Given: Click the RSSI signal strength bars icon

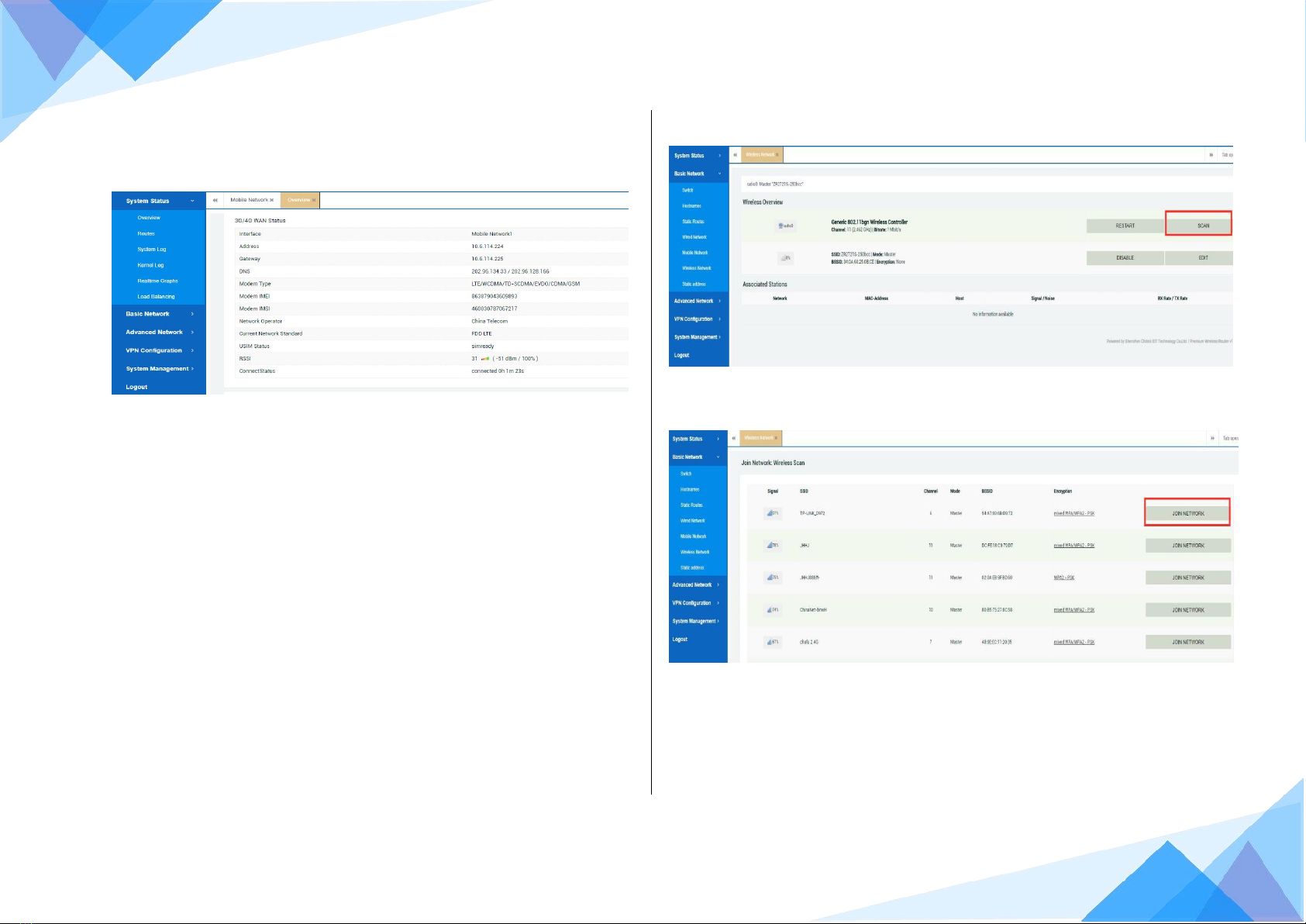Looking at the screenshot, I should [485, 359].
